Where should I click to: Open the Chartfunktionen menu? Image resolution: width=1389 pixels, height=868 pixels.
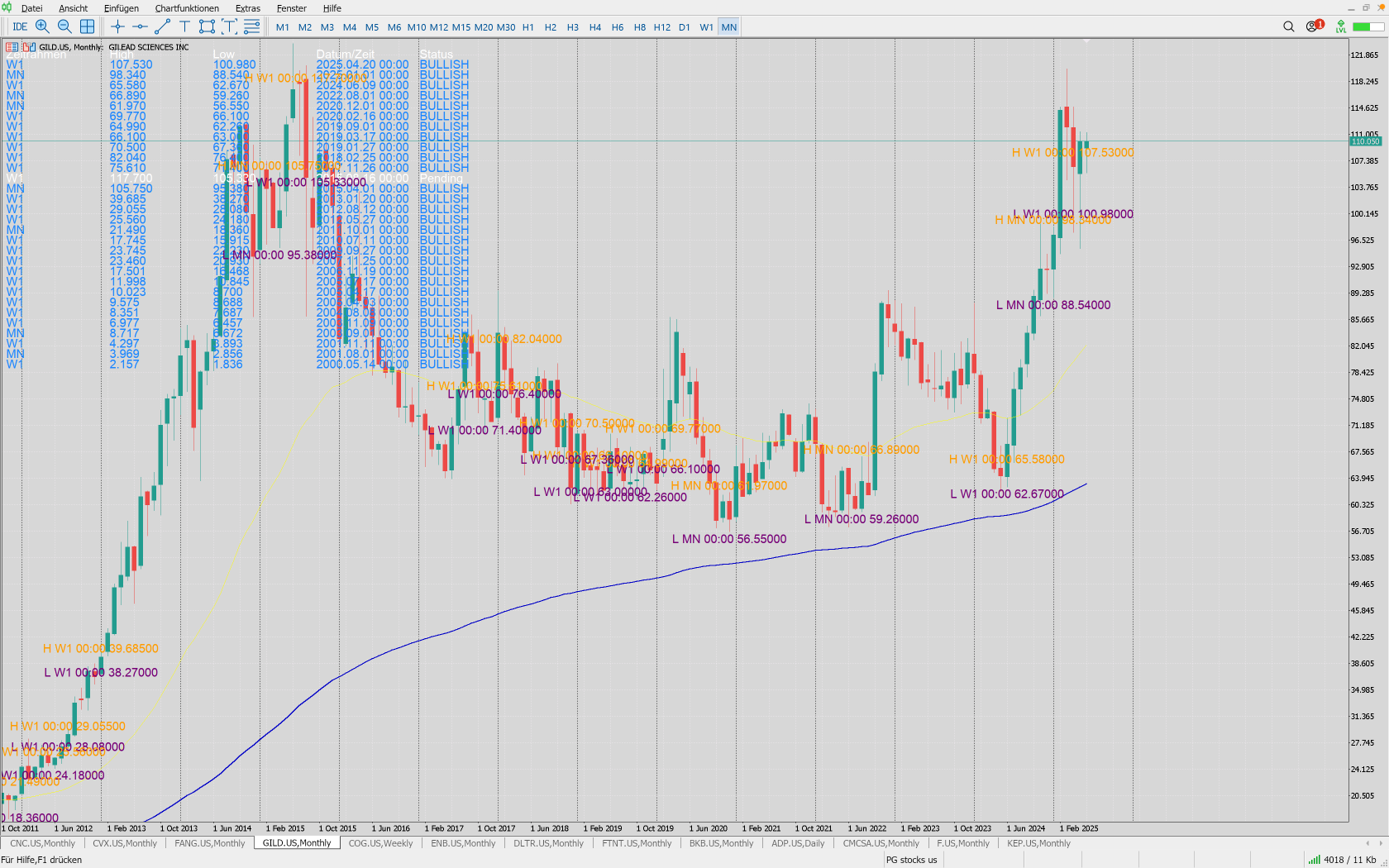187,8
